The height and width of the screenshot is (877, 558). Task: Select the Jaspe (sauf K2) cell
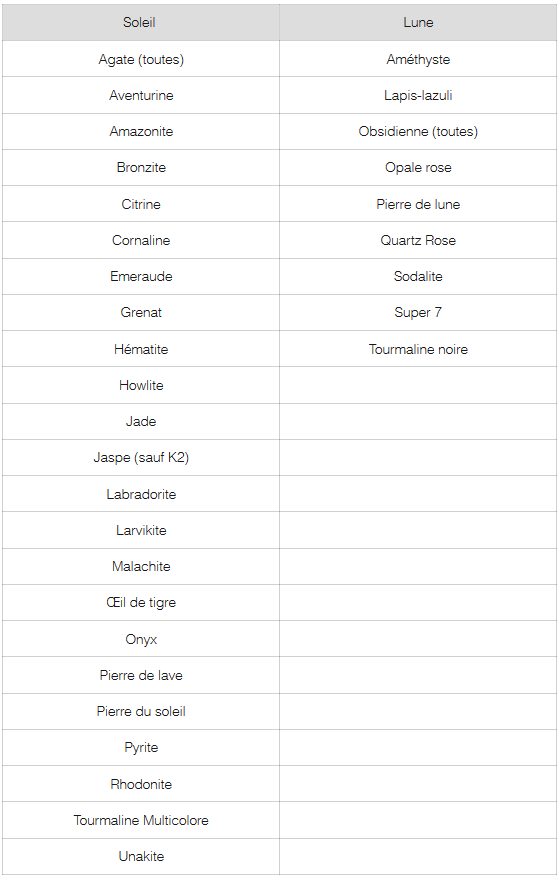point(140,458)
